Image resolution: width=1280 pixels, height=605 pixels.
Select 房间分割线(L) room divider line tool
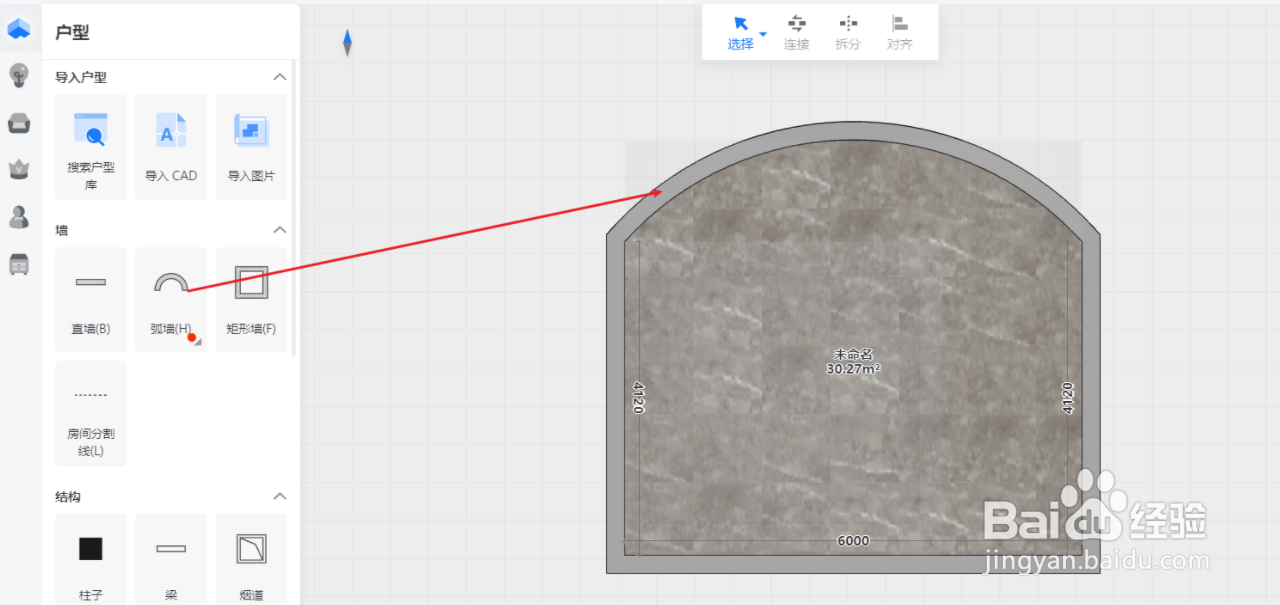91,413
